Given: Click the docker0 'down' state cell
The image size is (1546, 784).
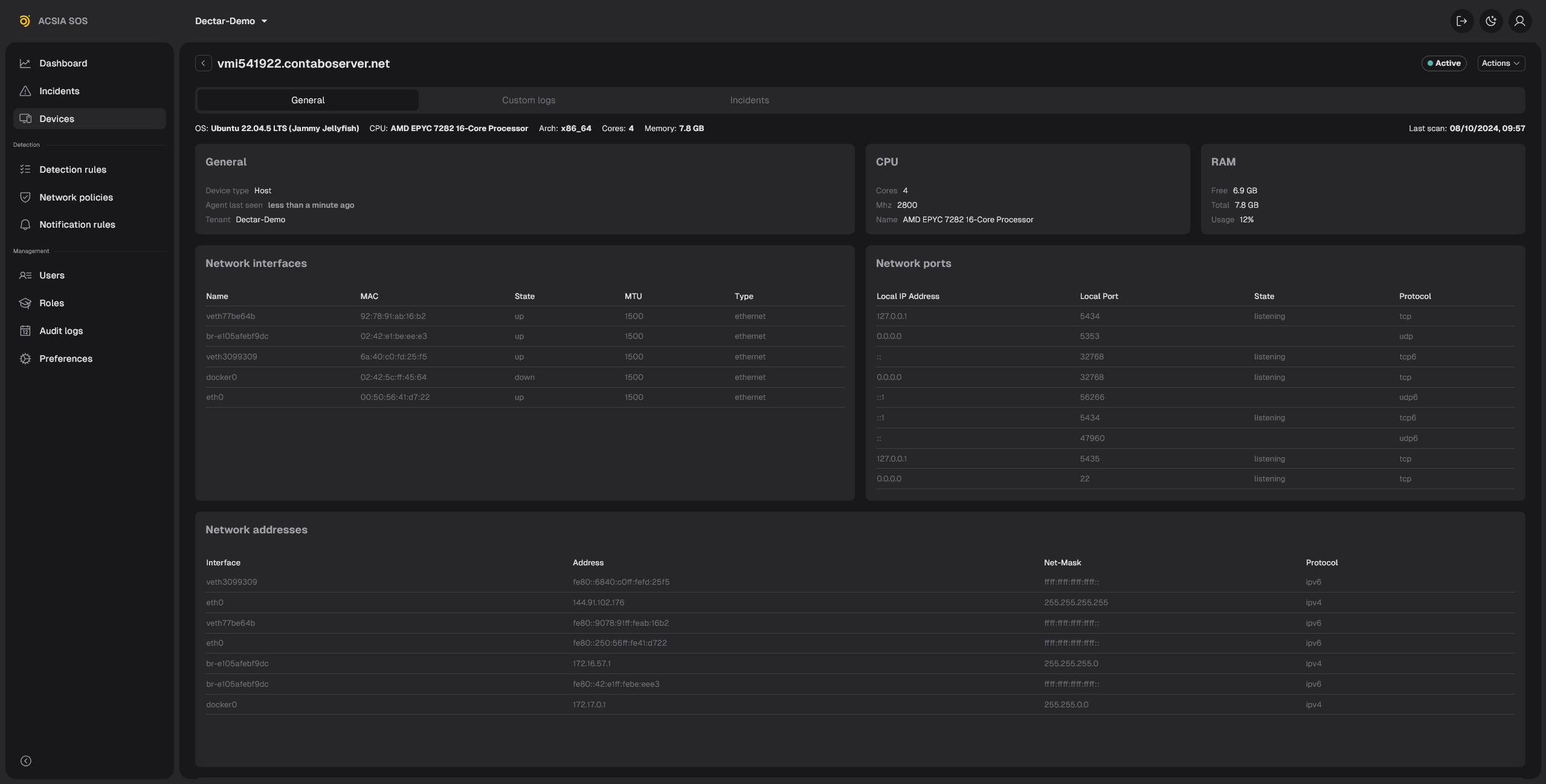Looking at the screenshot, I should point(524,378).
